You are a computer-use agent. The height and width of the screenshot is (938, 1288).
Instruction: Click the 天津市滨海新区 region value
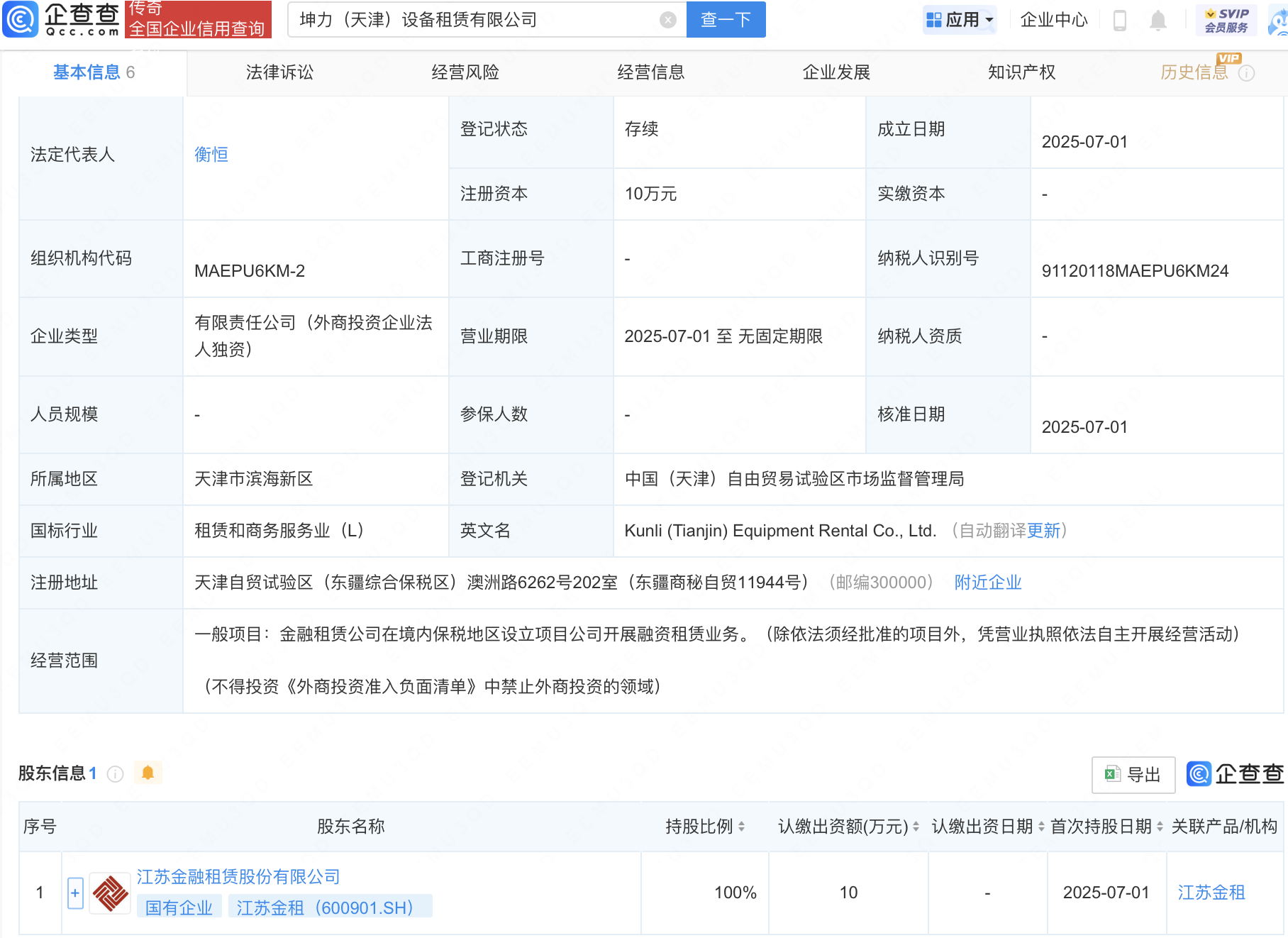[x=254, y=479]
